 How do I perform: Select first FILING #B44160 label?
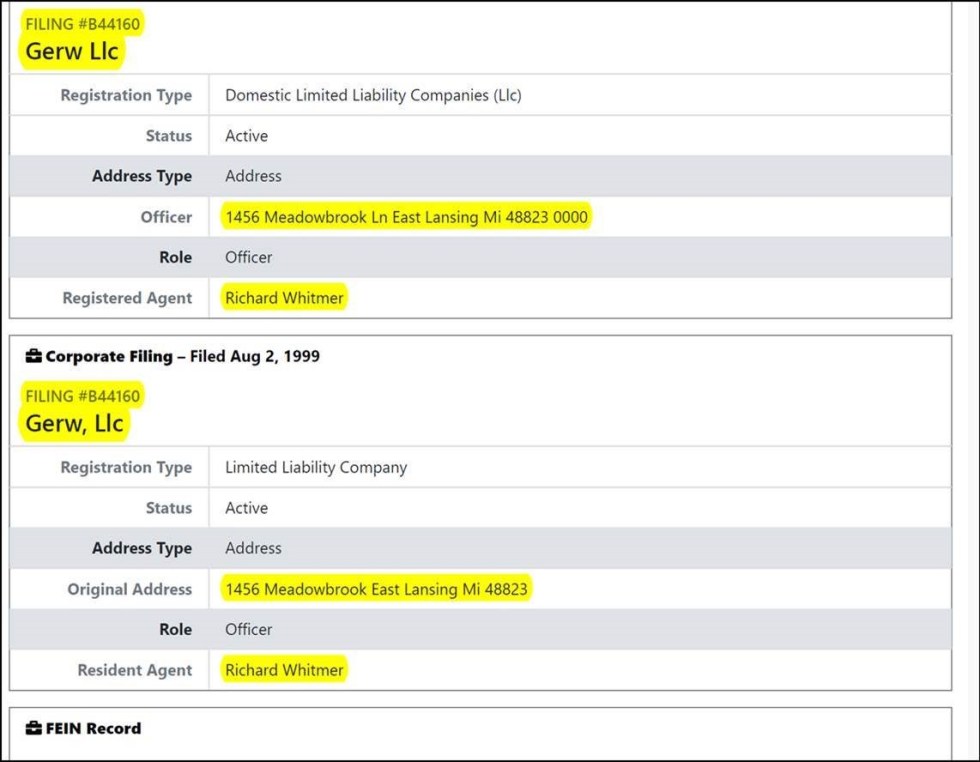(x=82, y=24)
